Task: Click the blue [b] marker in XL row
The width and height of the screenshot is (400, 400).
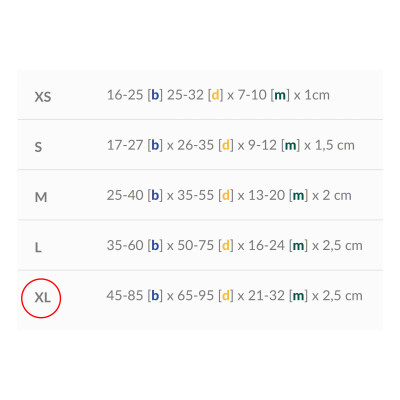Action: click(x=155, y=296)
